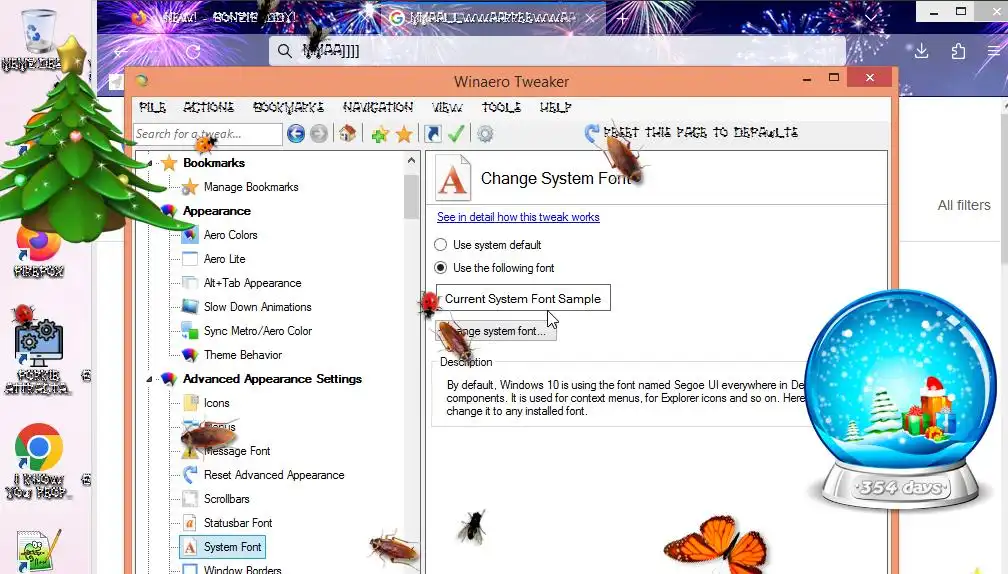Click the Change system font button
1008x574 pixels.
(496, 330)
